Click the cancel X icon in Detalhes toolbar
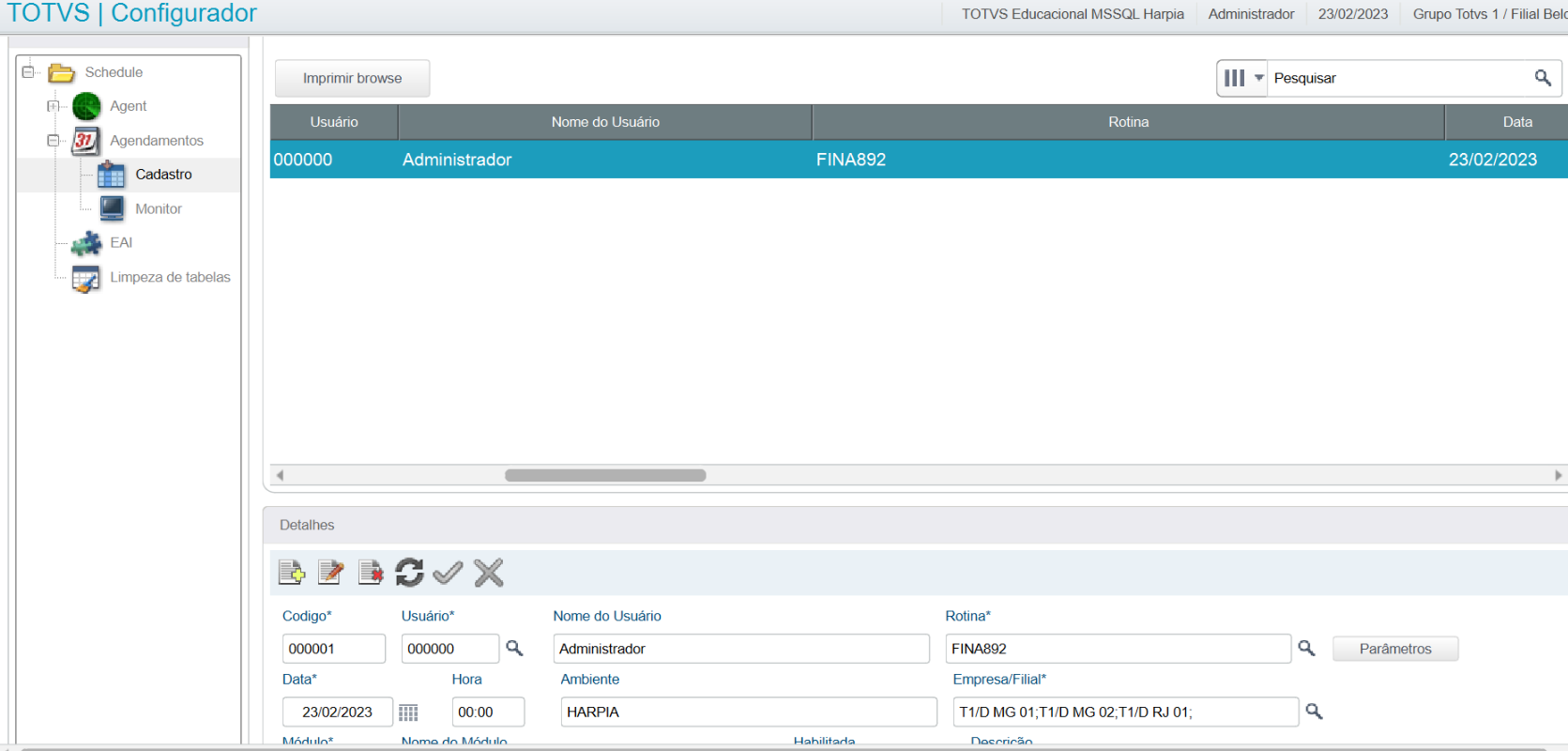Image resolution: width=1568 pixels, height=751 pixels. [x=489, y=572]
